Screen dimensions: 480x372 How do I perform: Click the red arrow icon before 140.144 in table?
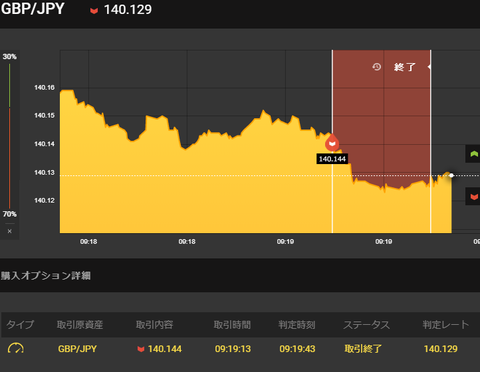[x=141, y=349]
